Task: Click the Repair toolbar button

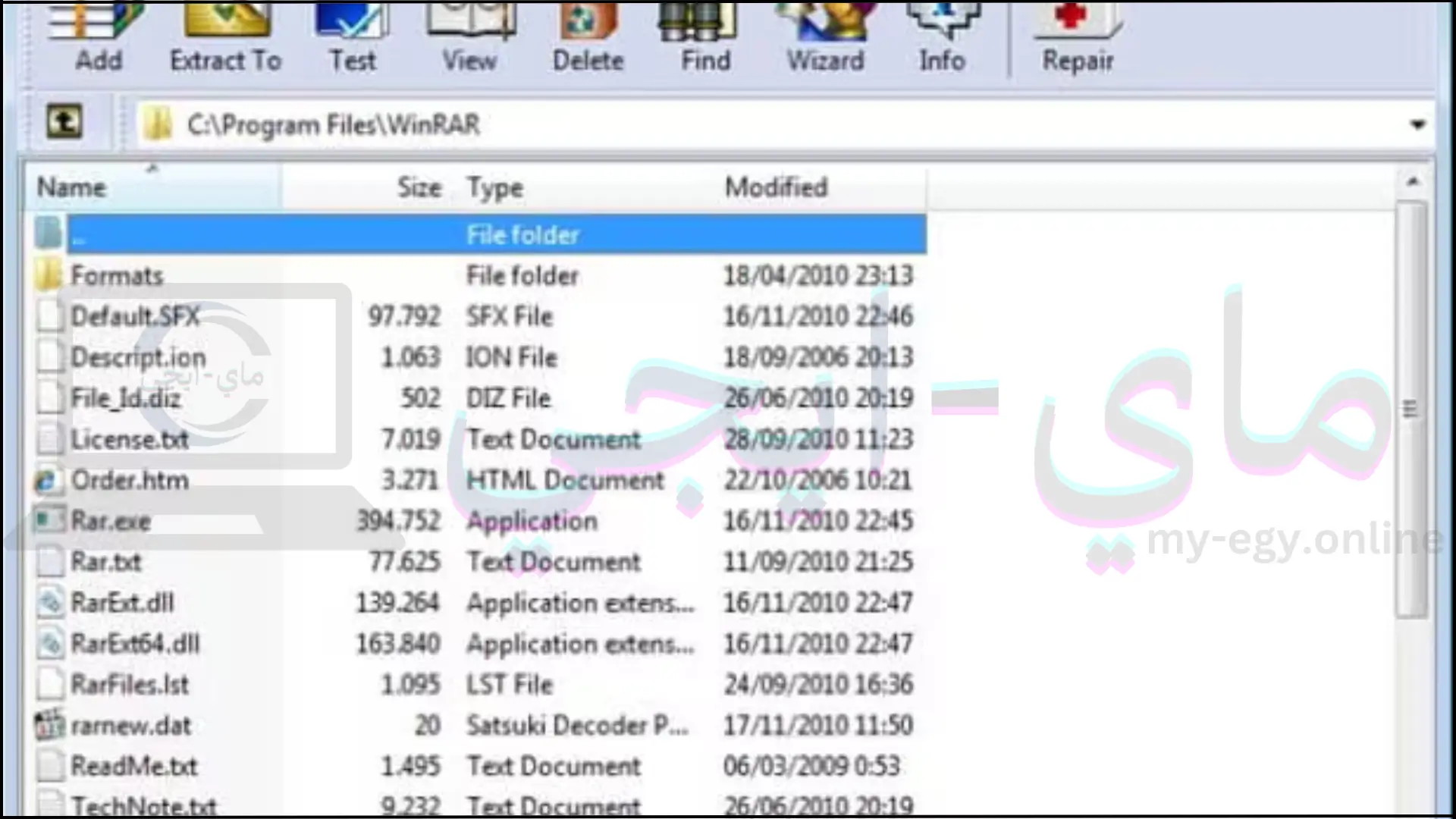Action: point(1078,38)
